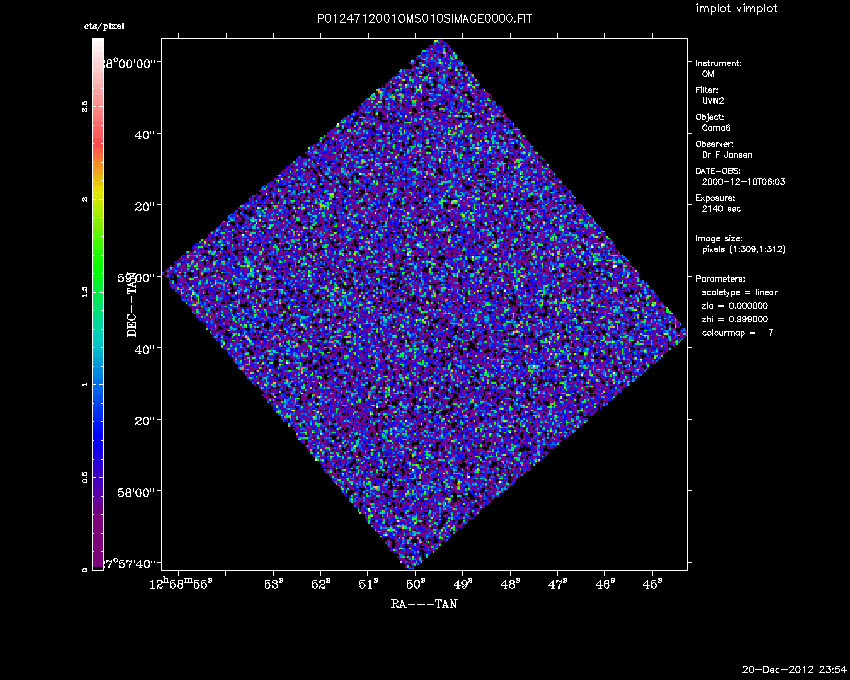This screenshot has width=850, height=680.
Task: Click the observer name 'Dr F Jansen'
Action: point(727,155)
